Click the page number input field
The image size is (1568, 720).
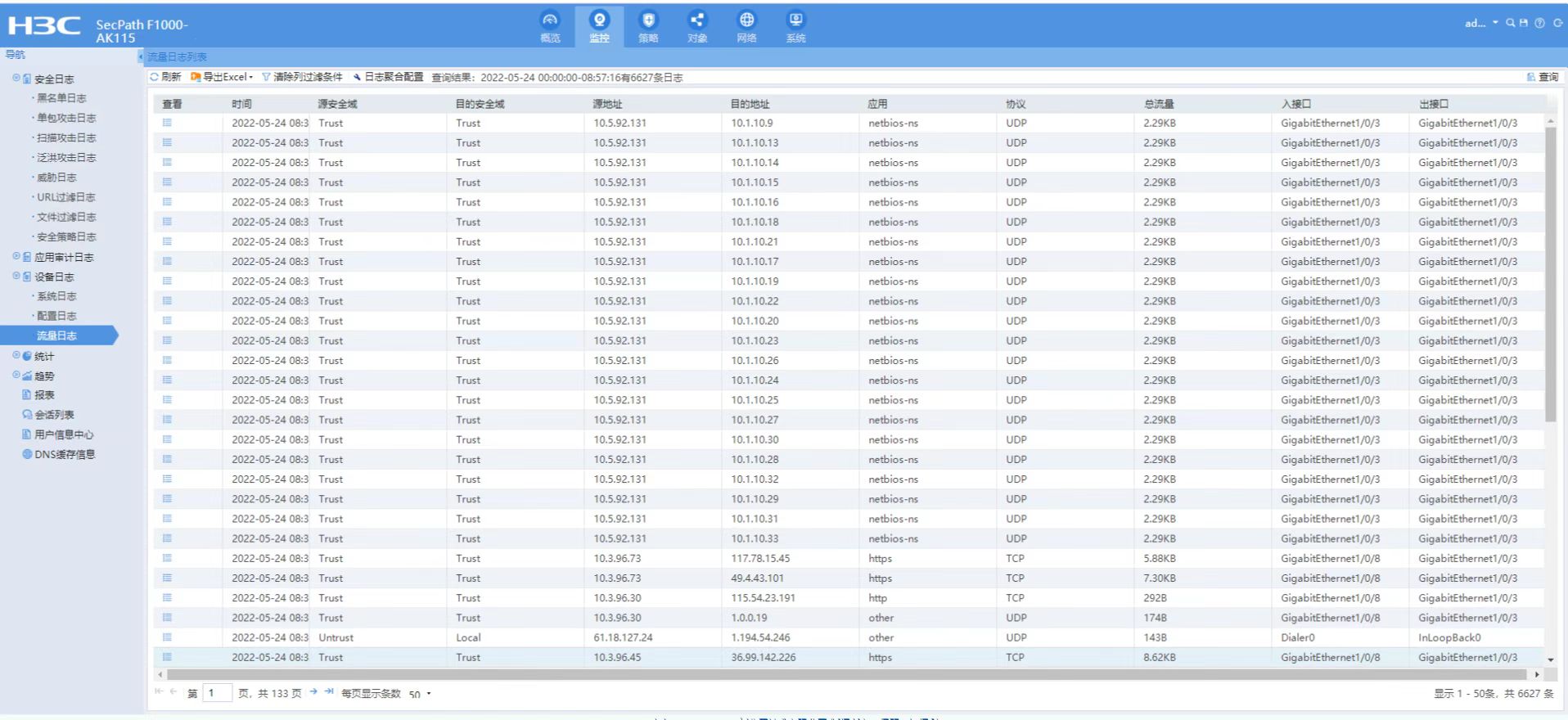[x=217, y=693]
